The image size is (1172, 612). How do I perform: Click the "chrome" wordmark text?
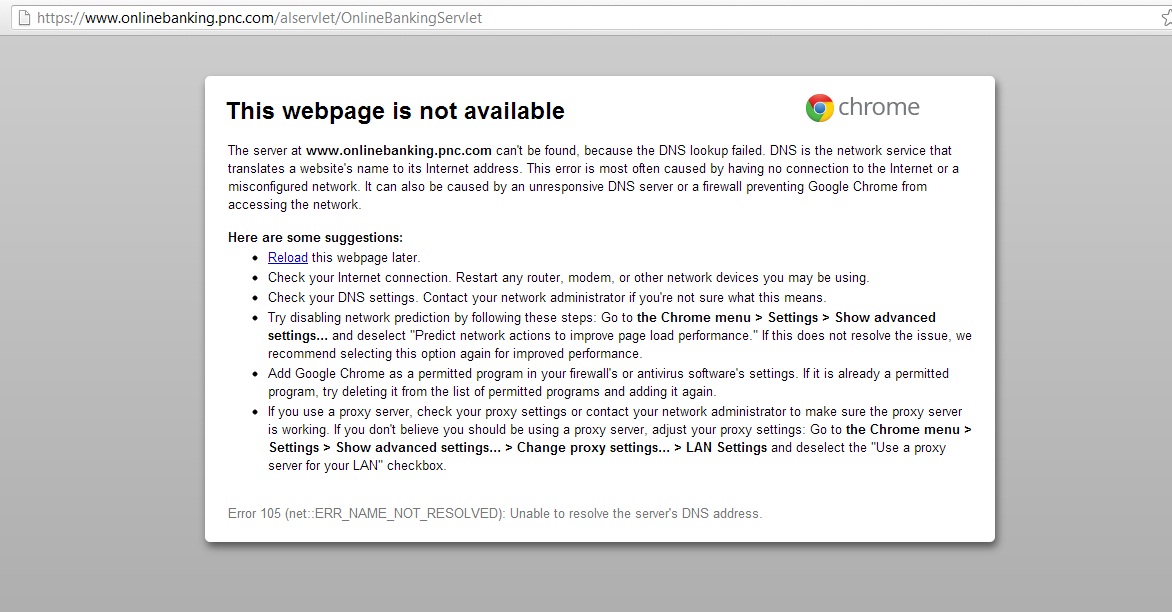(879, 107)
